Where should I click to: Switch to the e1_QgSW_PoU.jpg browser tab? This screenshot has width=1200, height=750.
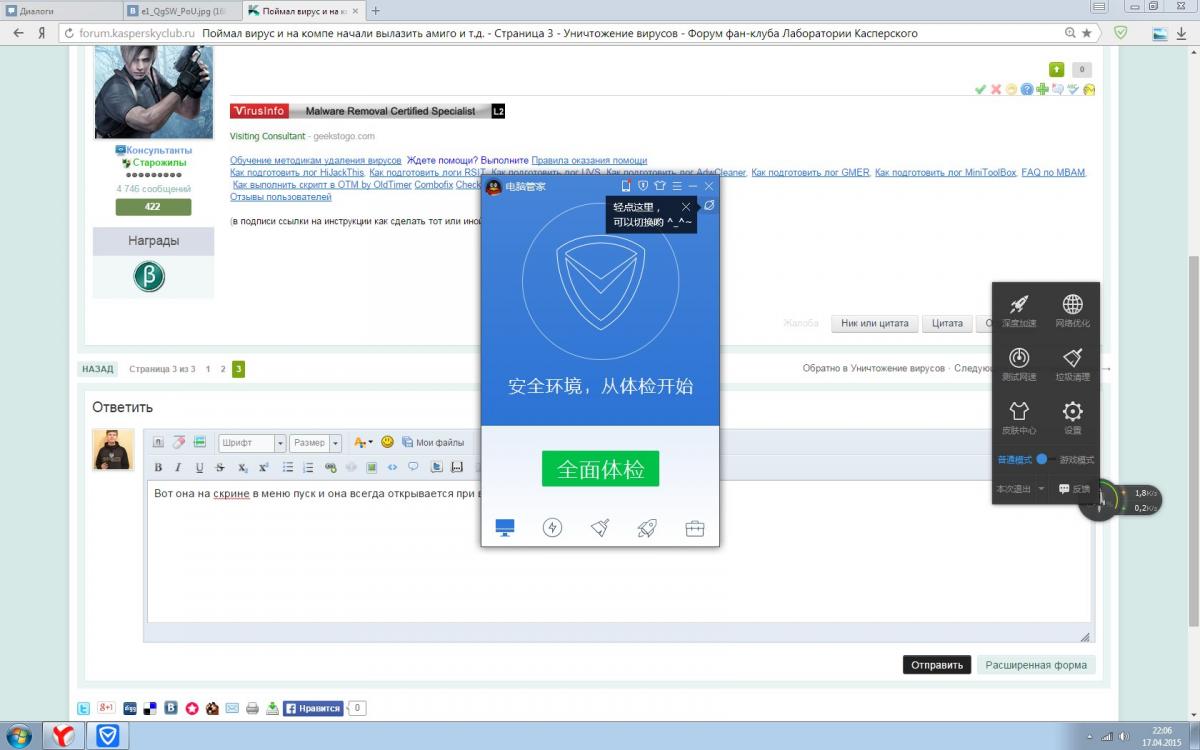[x=180, y=10]
